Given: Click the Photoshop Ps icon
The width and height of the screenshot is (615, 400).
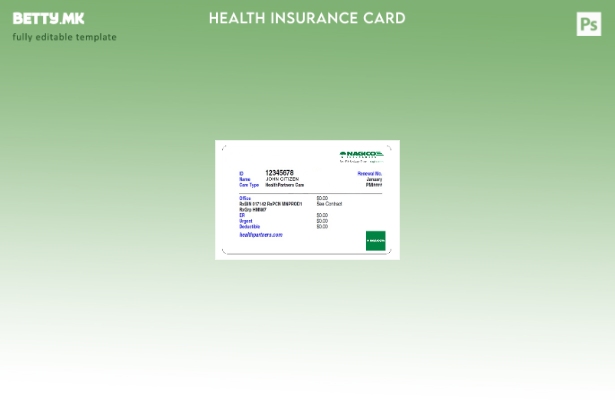Looking at the screenshot, I should (x=589, y=24).
